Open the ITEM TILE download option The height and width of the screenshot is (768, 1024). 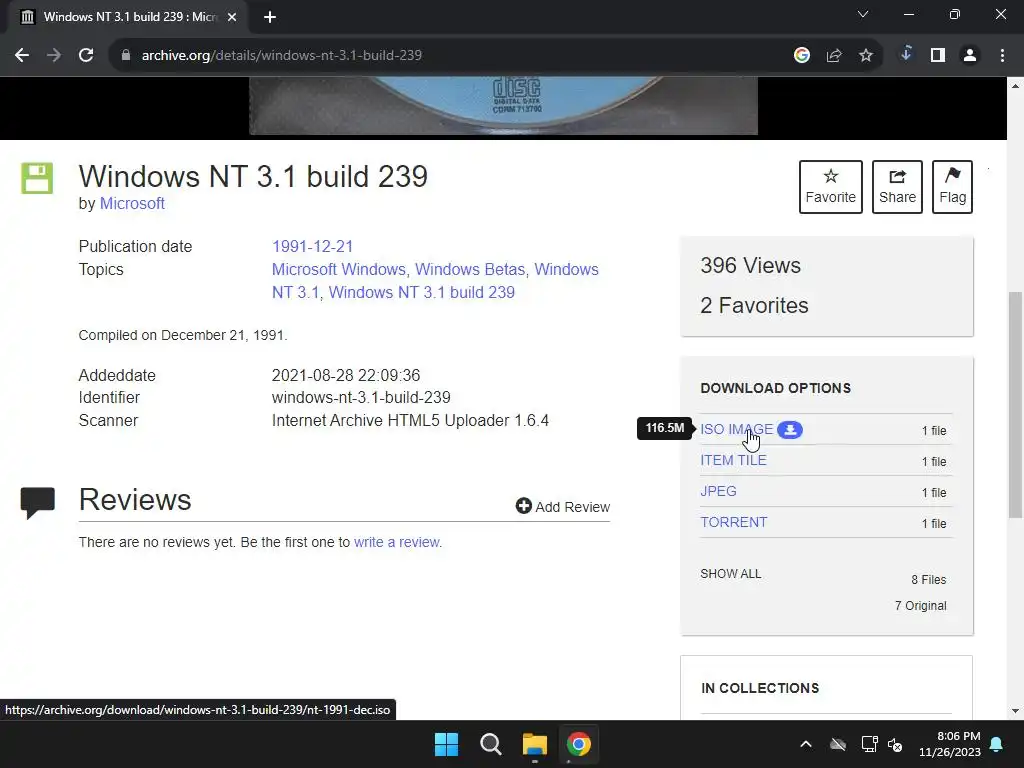click(x=733, y=460)
